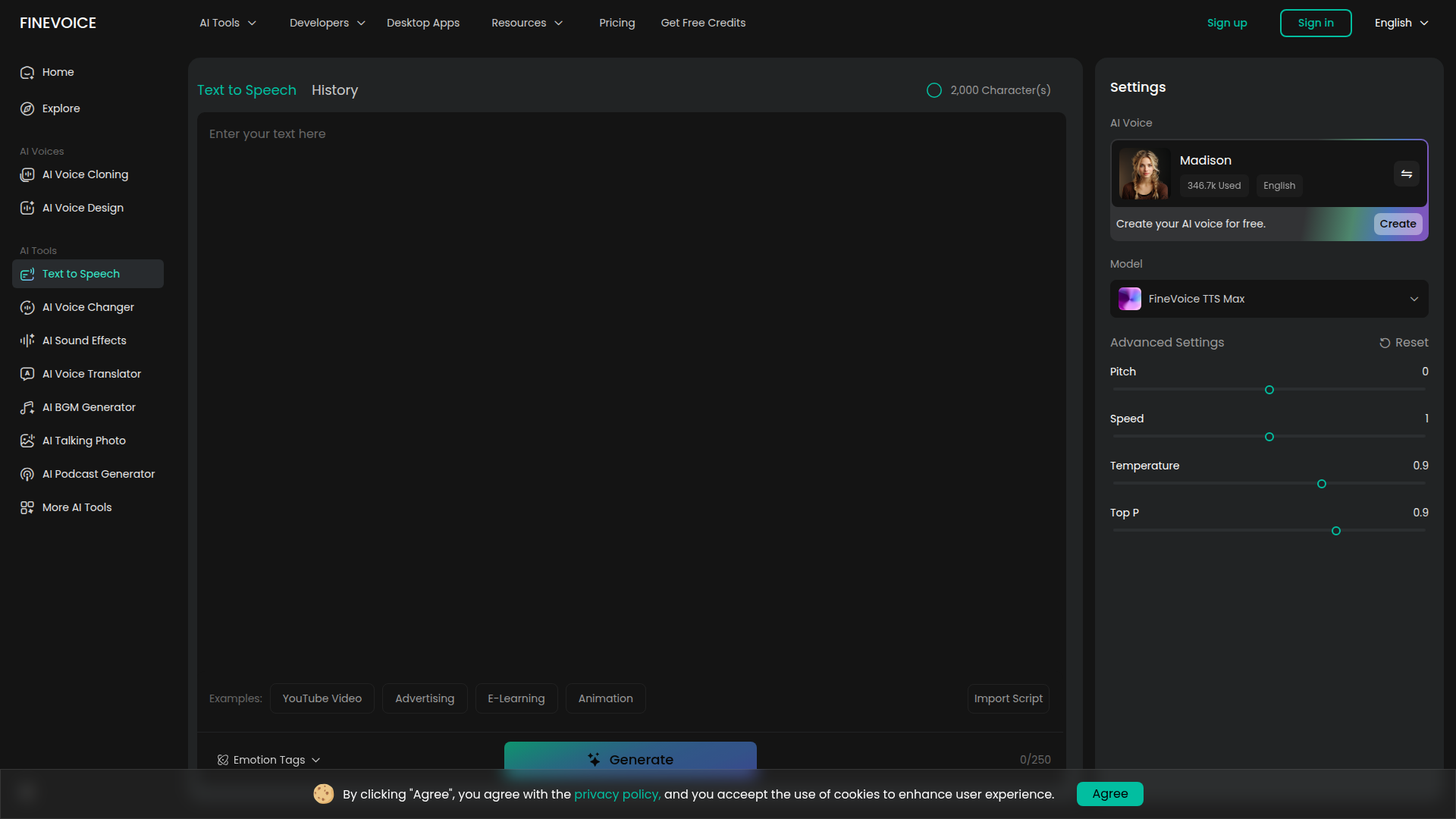1456x819 pixels.
Task: Open the FineVoice TTS Max model dropdown
Action: 1269,299
